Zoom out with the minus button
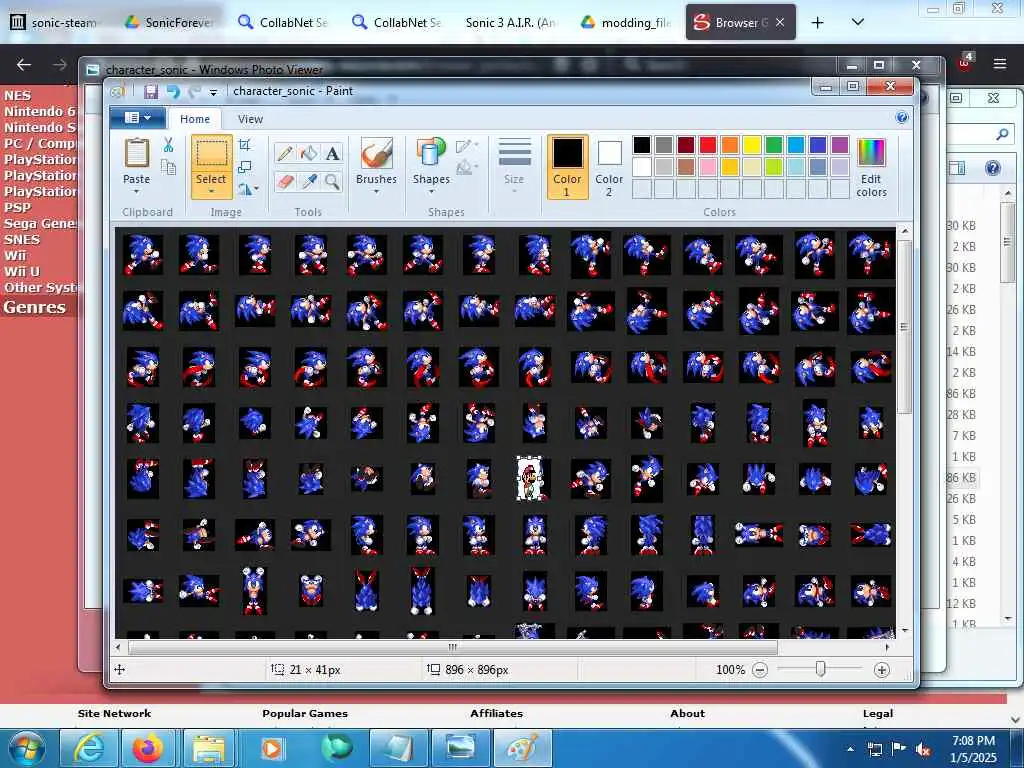 pos(760,670)
